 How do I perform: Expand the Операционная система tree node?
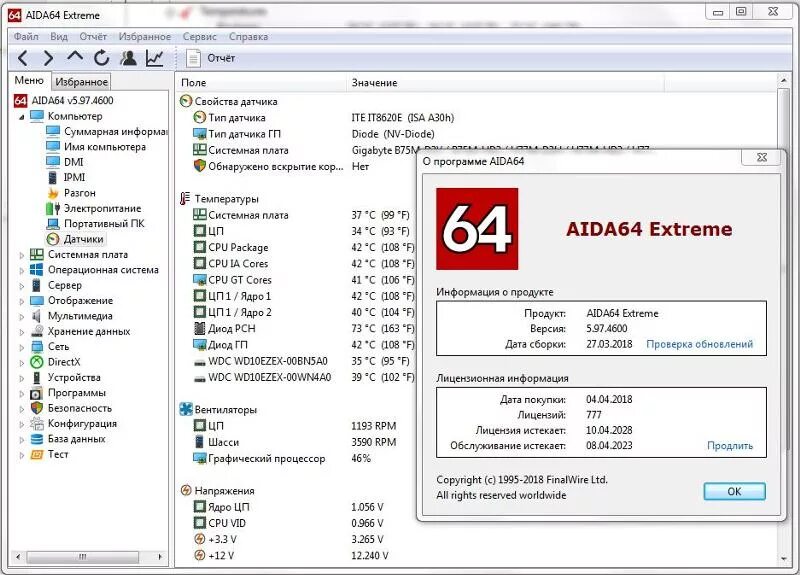coord(21,270)
